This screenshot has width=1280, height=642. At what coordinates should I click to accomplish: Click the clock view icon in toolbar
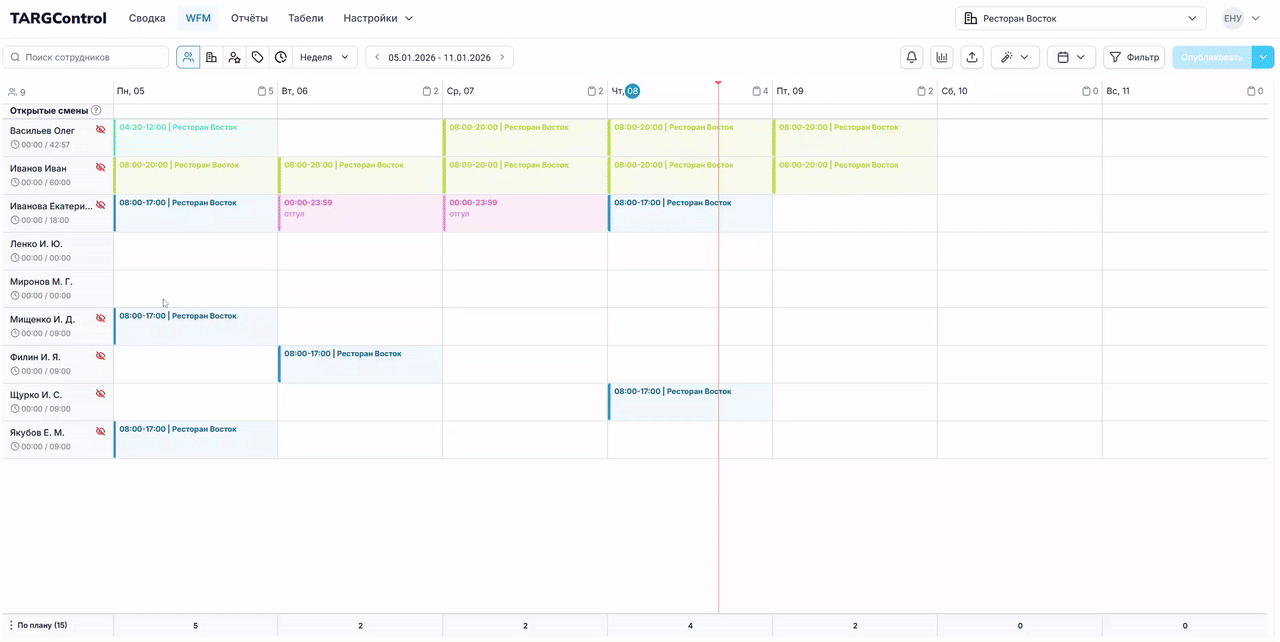click(281, 57)
